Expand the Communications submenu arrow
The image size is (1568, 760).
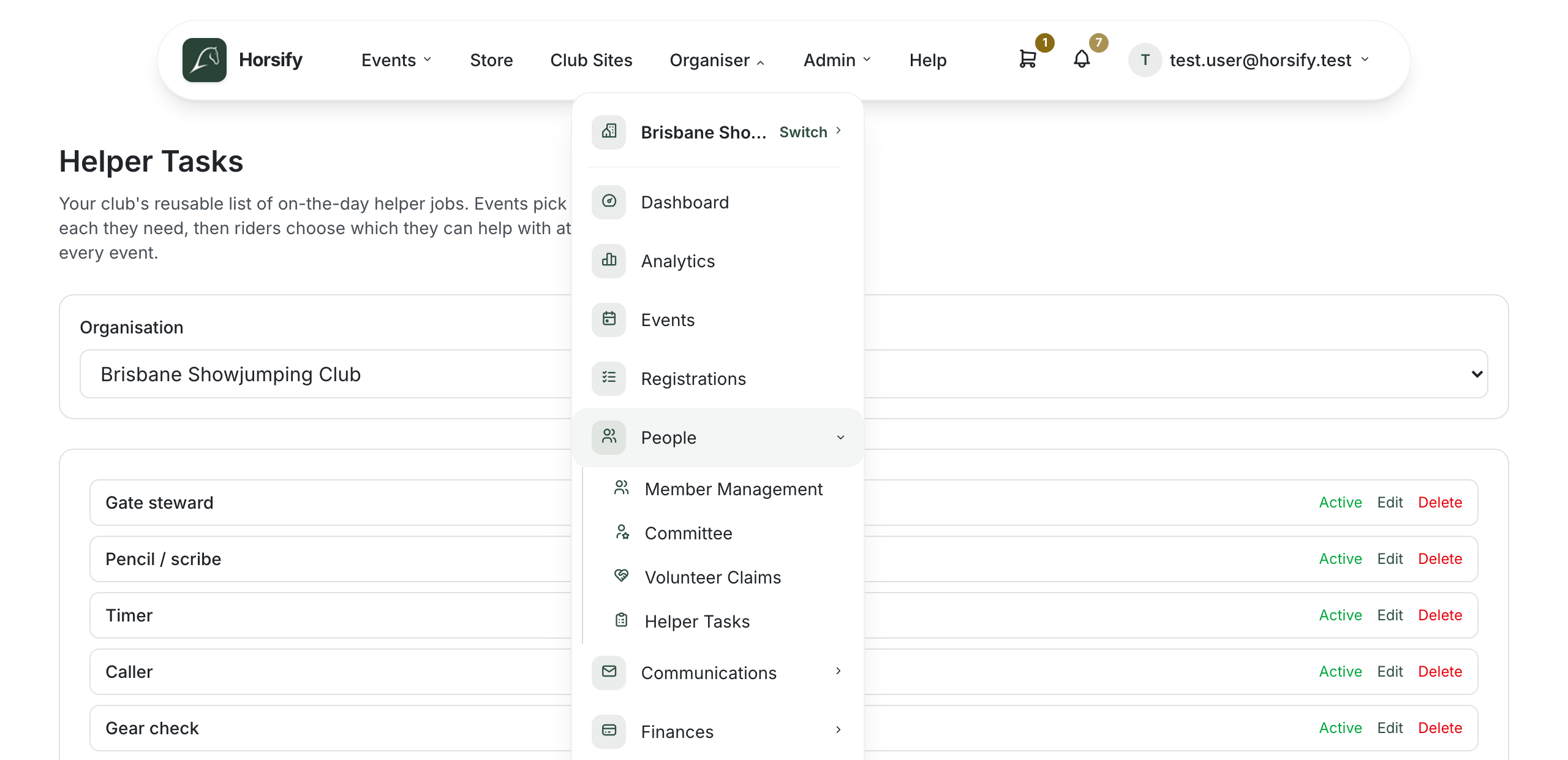tap(839, 671)
